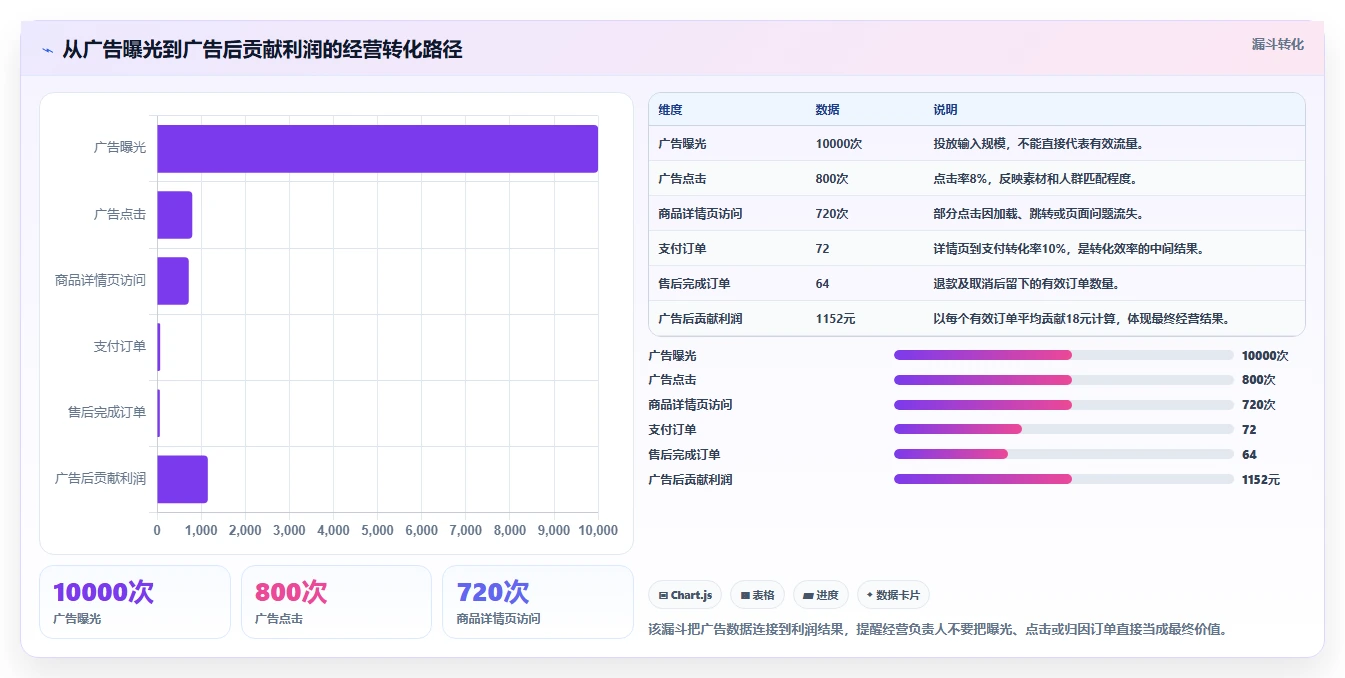Viewport: 1345px width, 678px height.
Task: Click the 72 value in the table
Action: coord(822,249)
